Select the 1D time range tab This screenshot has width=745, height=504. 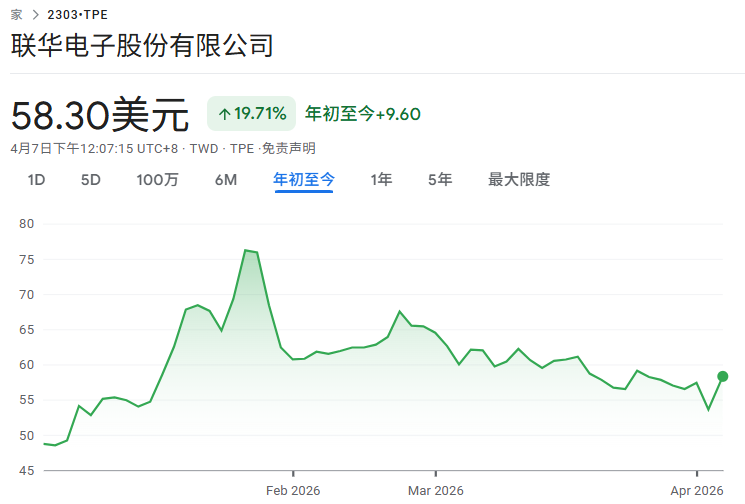tap(37, 180)
